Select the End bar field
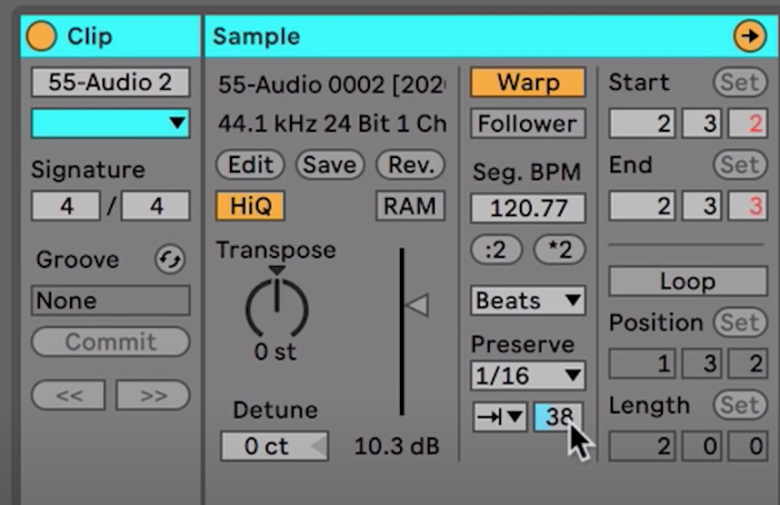The height and width of the screenshot is (505, 780). pyautogui.click(x=642, y=205)
